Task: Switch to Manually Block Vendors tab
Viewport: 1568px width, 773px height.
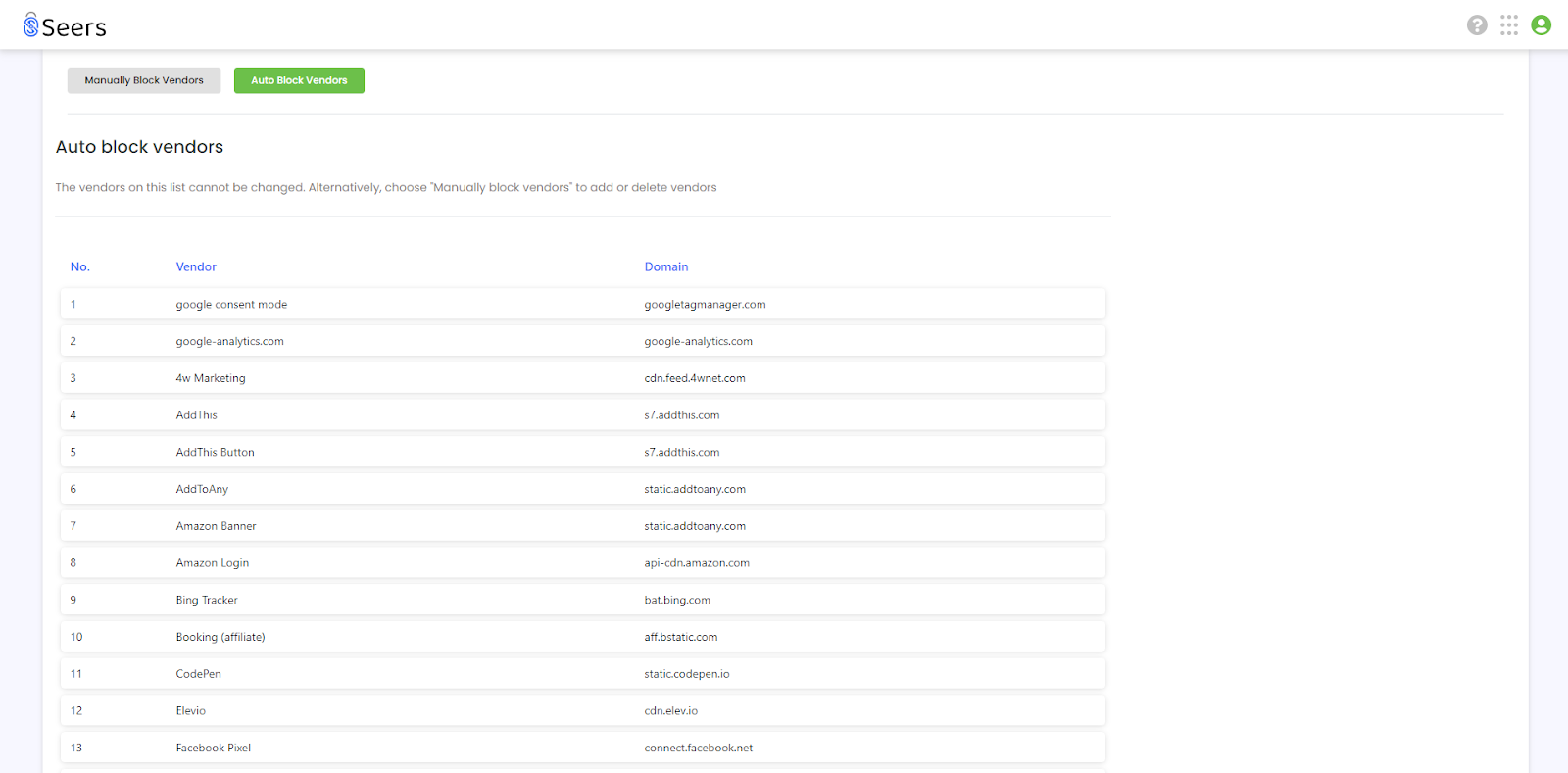Action: pyautogui.click(x=144, y=80)
